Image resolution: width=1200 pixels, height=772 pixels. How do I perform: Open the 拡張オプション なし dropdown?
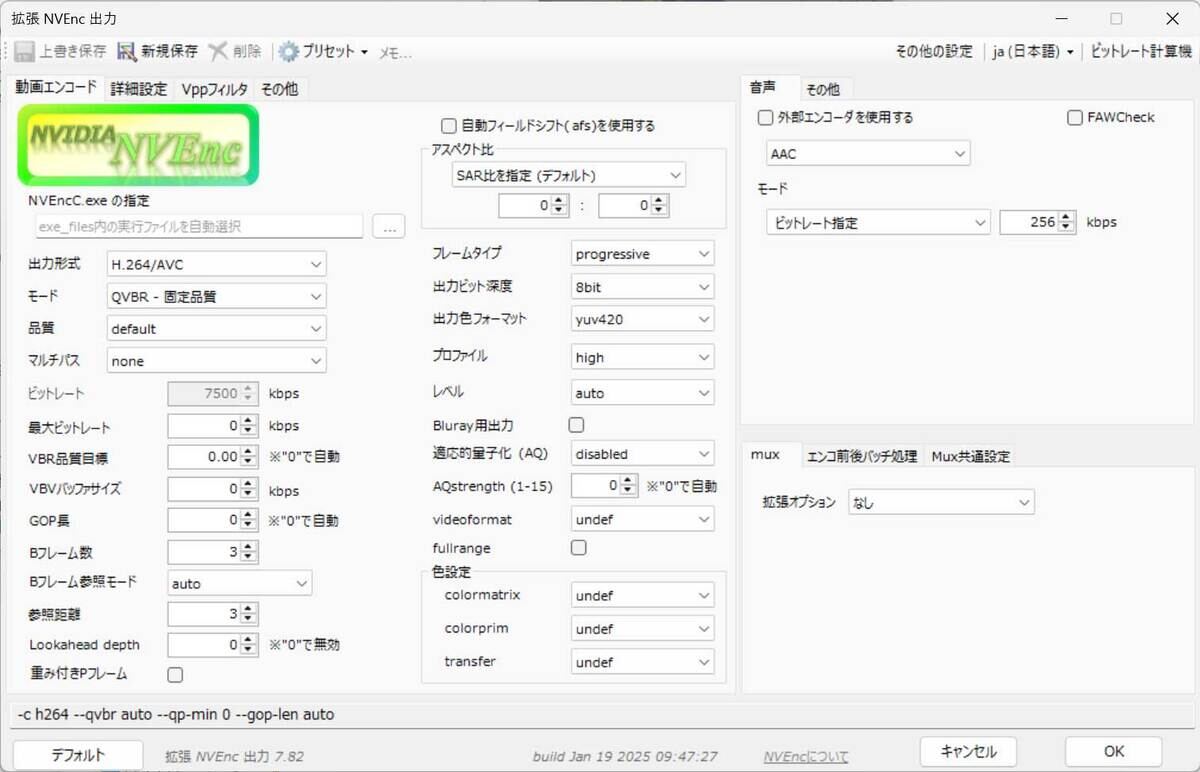(x=941, y=503)
